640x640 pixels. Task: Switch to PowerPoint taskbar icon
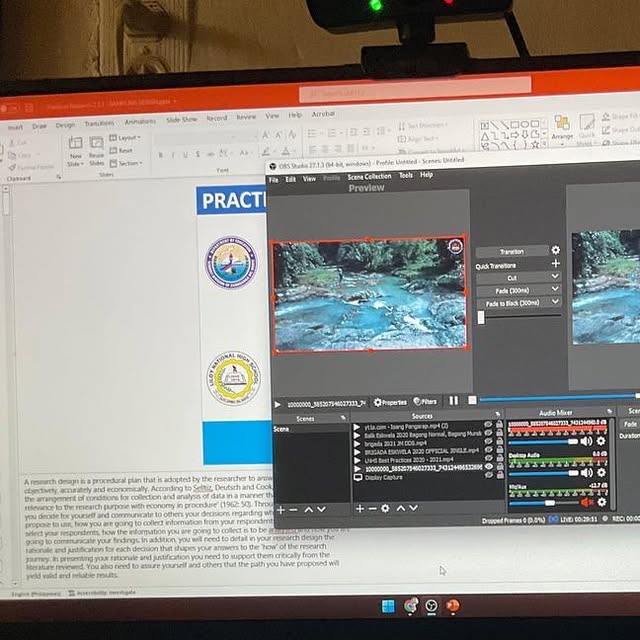pyautogui.click(x=453, y=605)
